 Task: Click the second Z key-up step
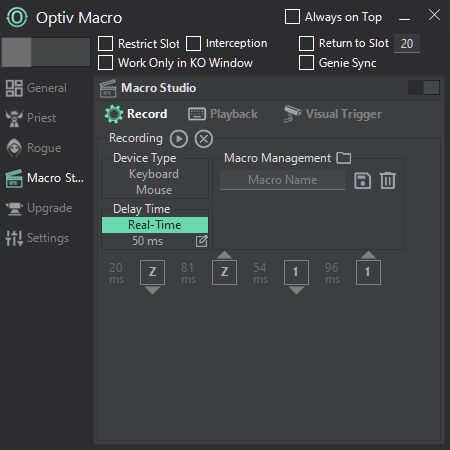pos(224,272)
